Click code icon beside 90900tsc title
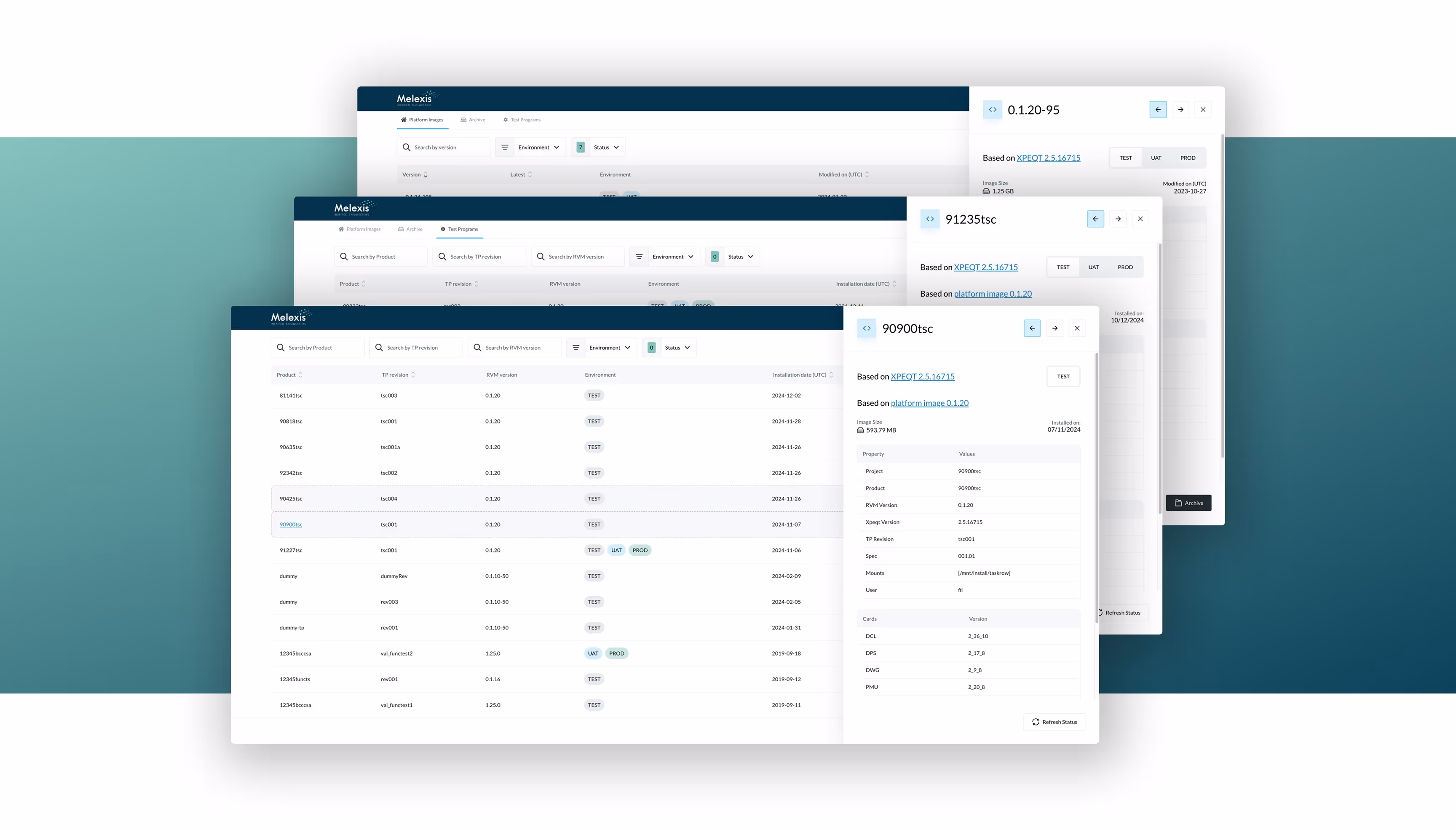1456x830 pixels. (x=866, y=328)
